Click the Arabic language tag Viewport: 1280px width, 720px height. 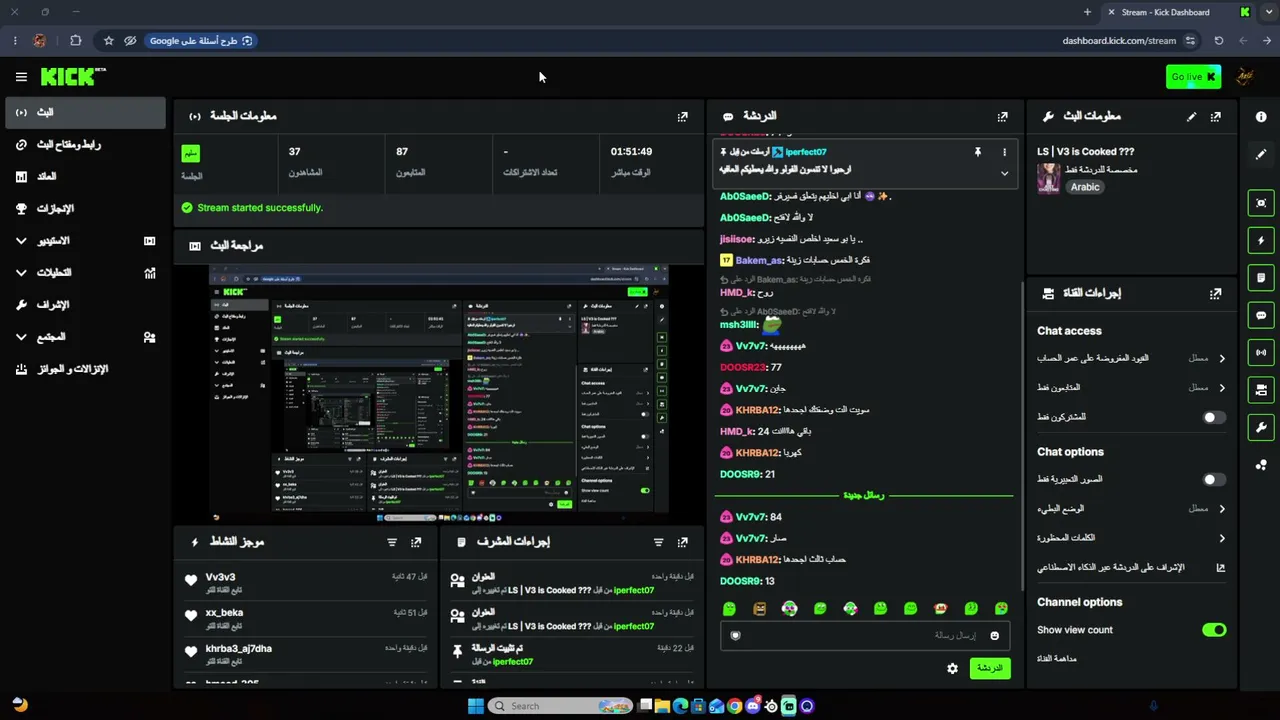pyautogui.click(x=1085, y=187)
